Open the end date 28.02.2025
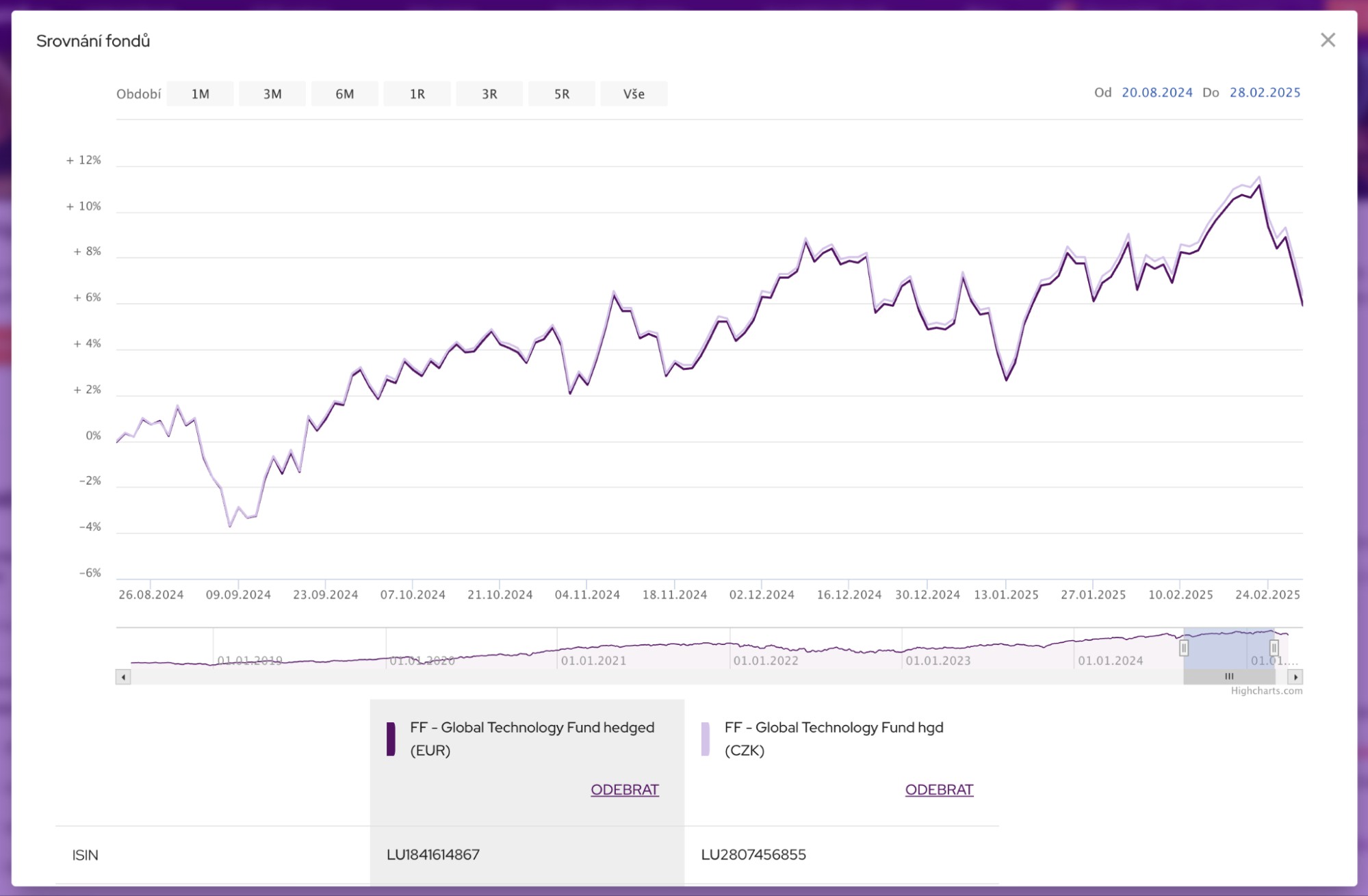The height and width of the screenshot is (896, 1368). 1265,92
